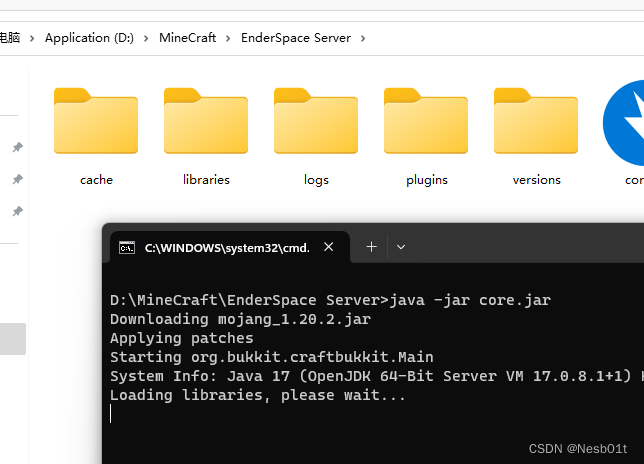
Task: Expand chevron after MineCraft breadcrumb
Action: click(228, 38)
